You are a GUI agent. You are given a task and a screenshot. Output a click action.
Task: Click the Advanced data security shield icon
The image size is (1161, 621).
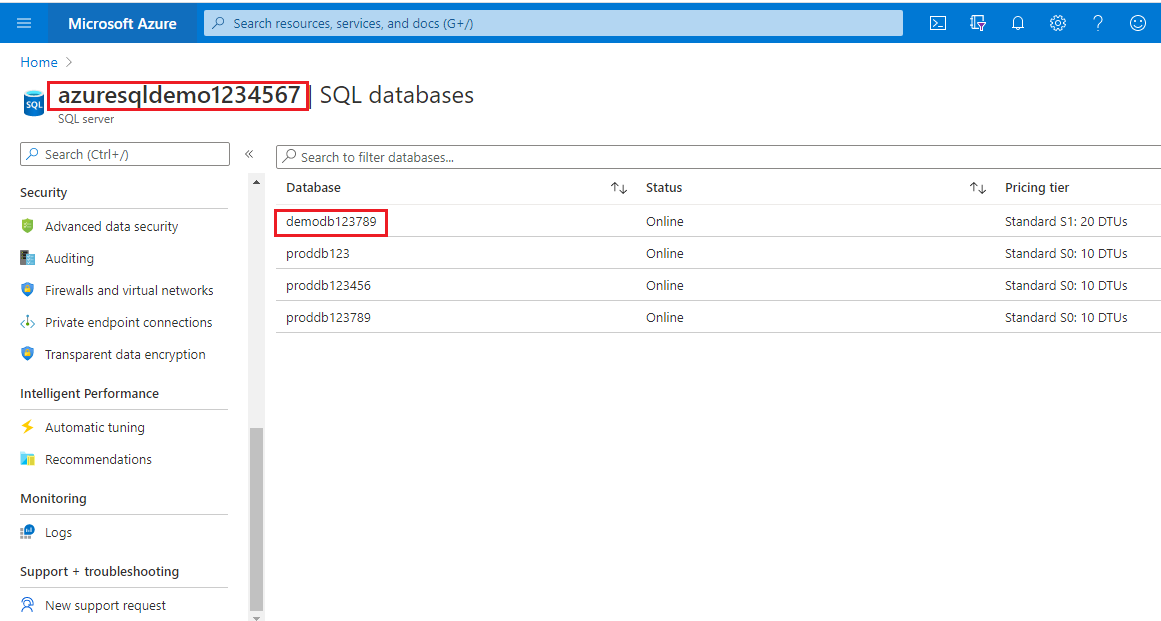[x=27, y=226]
